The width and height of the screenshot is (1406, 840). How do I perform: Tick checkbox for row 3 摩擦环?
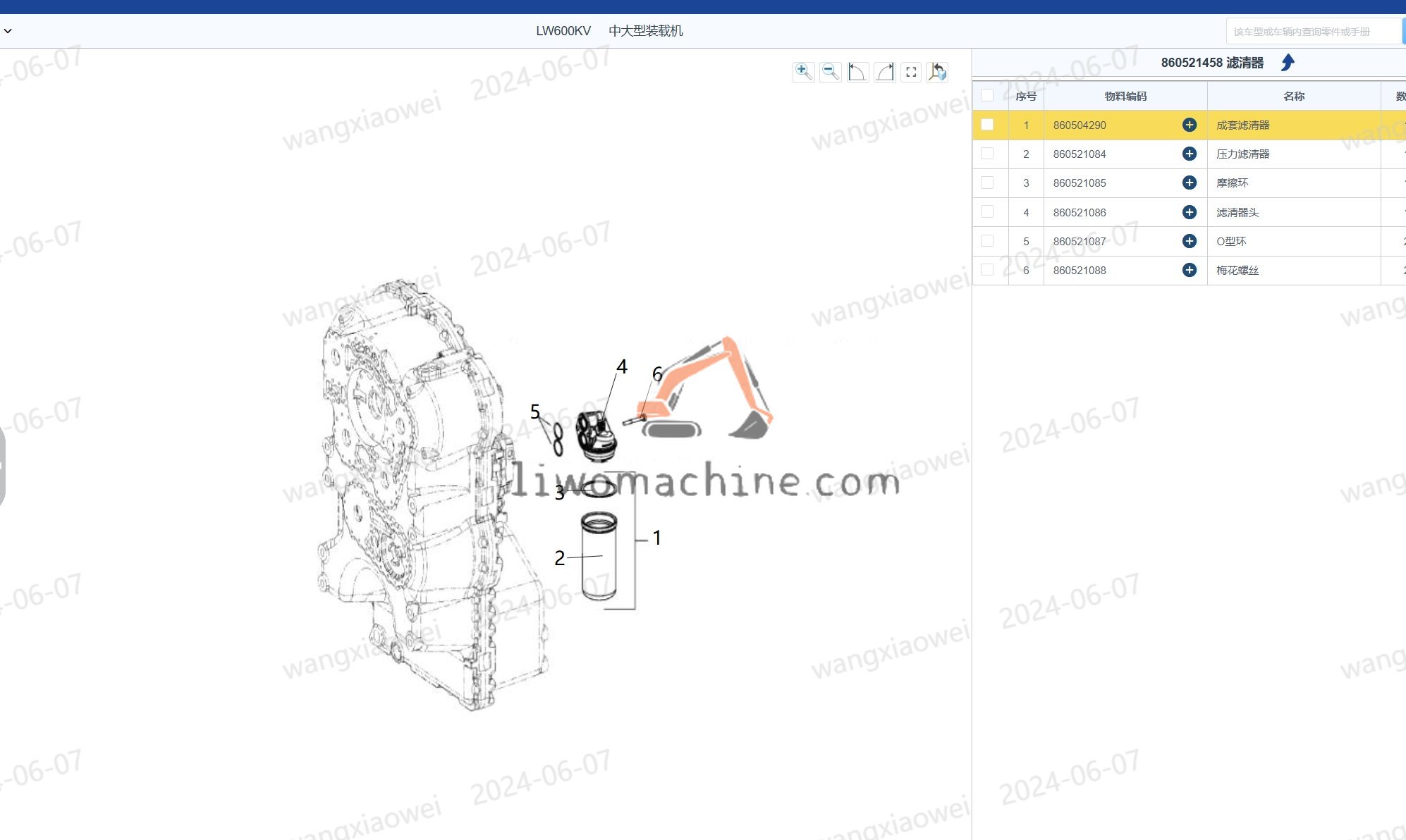(x=987, y=183)
